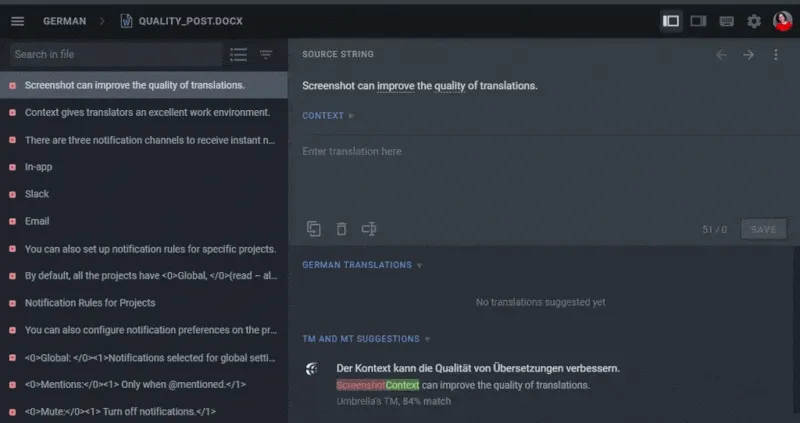Open source string more options menu

[776, 55]
